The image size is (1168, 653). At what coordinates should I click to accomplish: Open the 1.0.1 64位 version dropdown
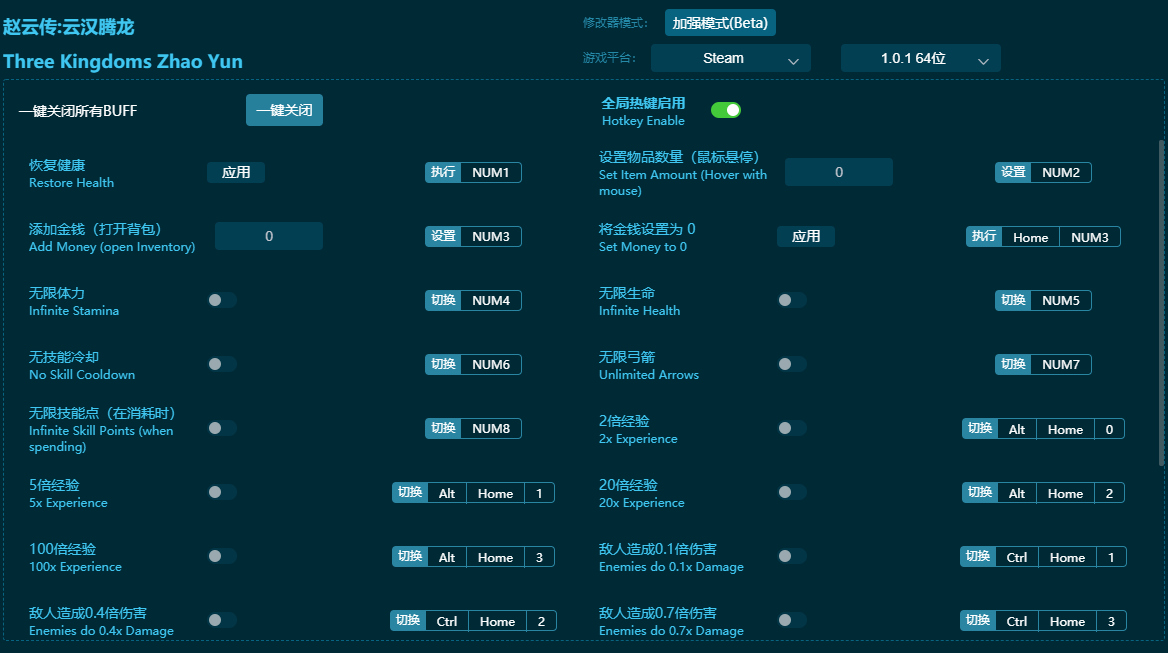pos(920,58)
